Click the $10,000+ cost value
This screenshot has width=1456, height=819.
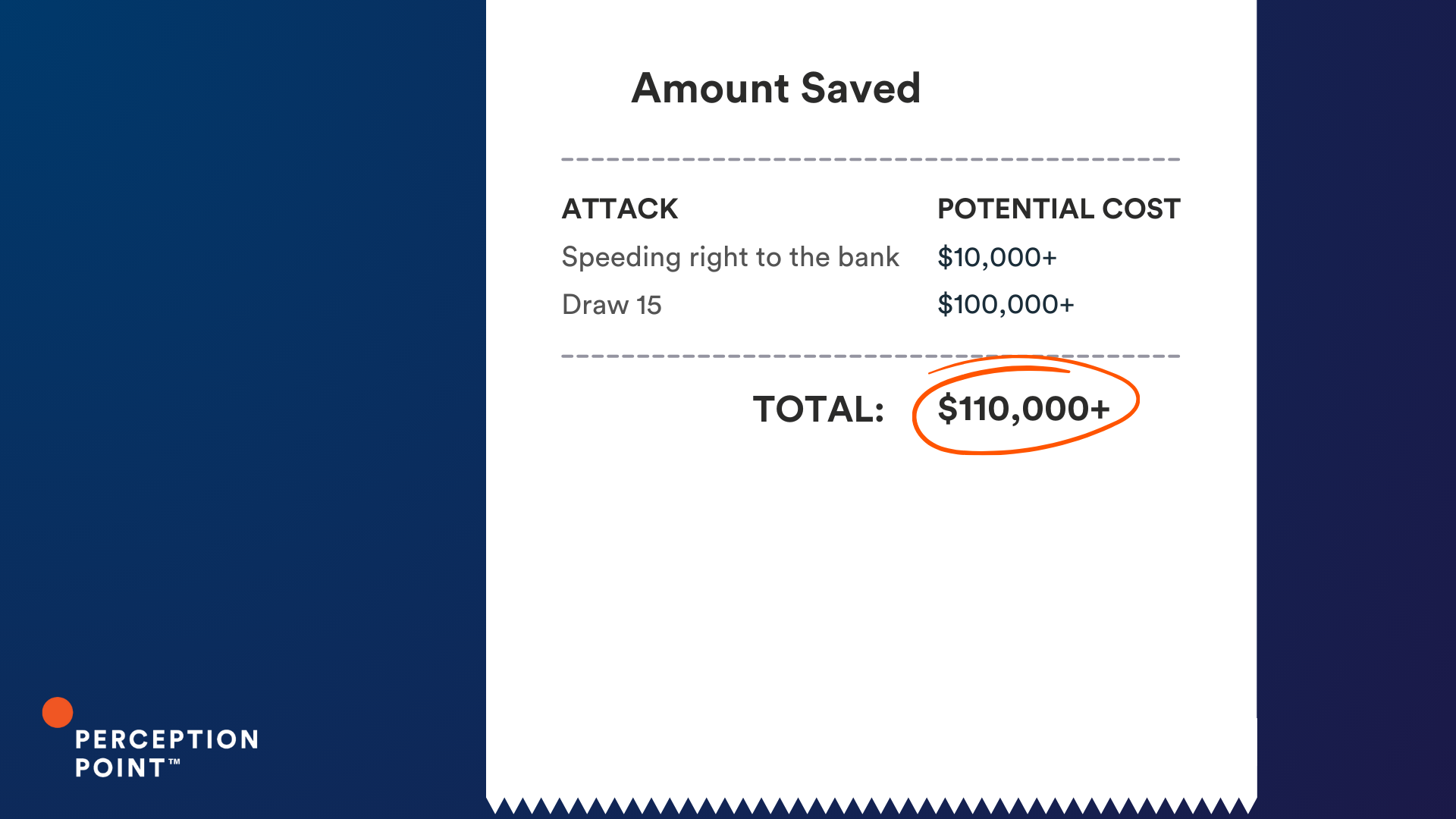(997, 258)
